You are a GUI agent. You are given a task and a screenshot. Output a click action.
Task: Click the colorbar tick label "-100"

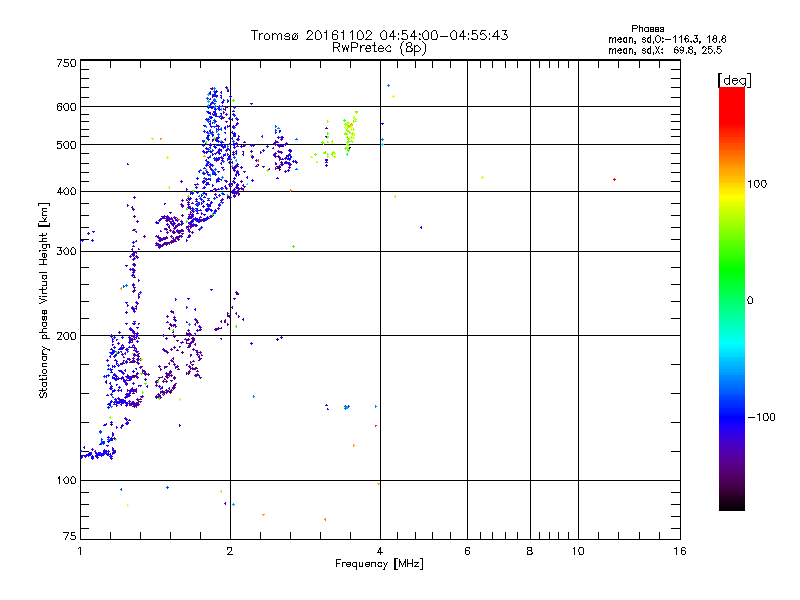coord(761,417)
